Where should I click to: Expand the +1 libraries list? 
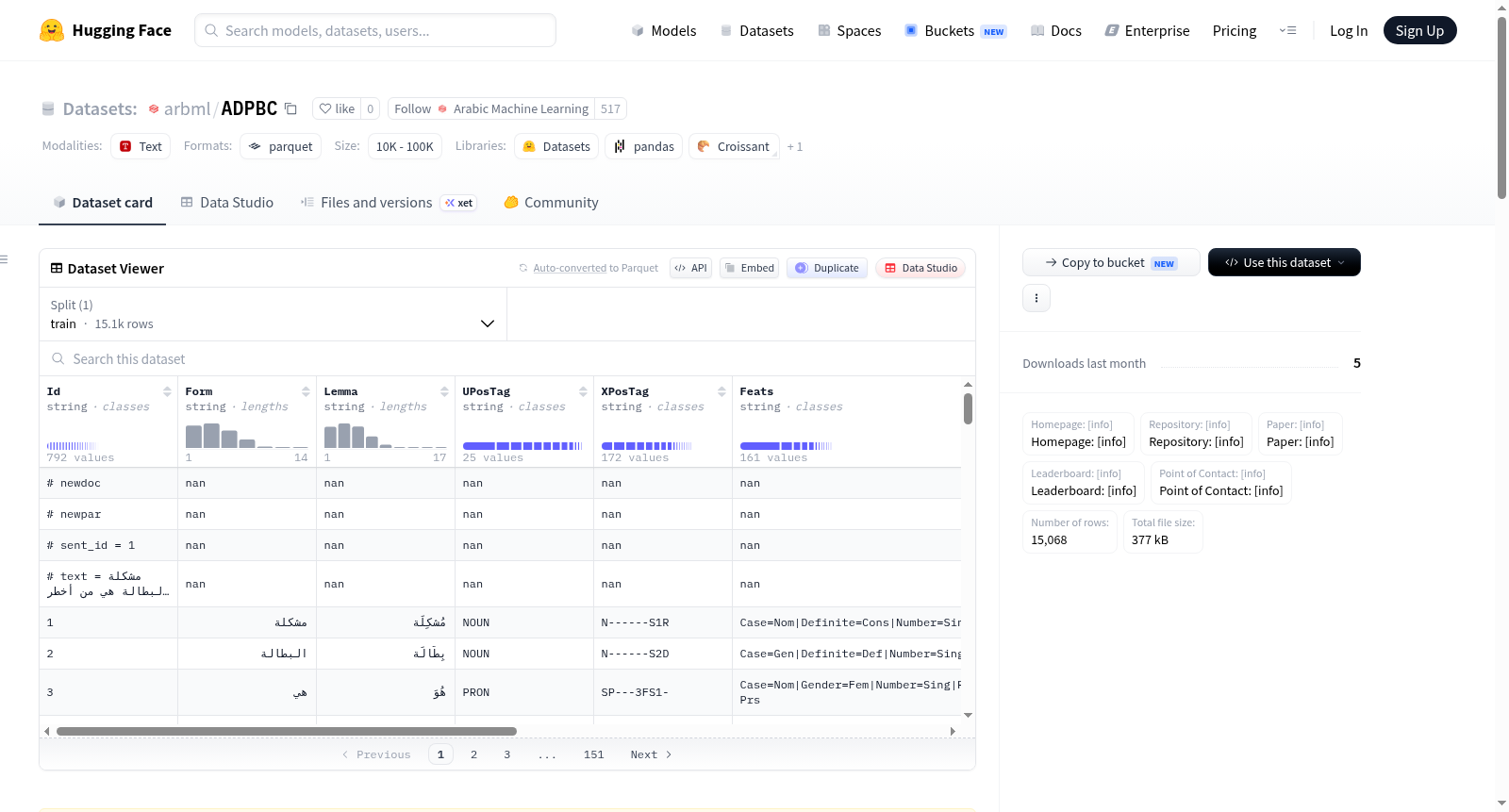(x=795, y=146)
